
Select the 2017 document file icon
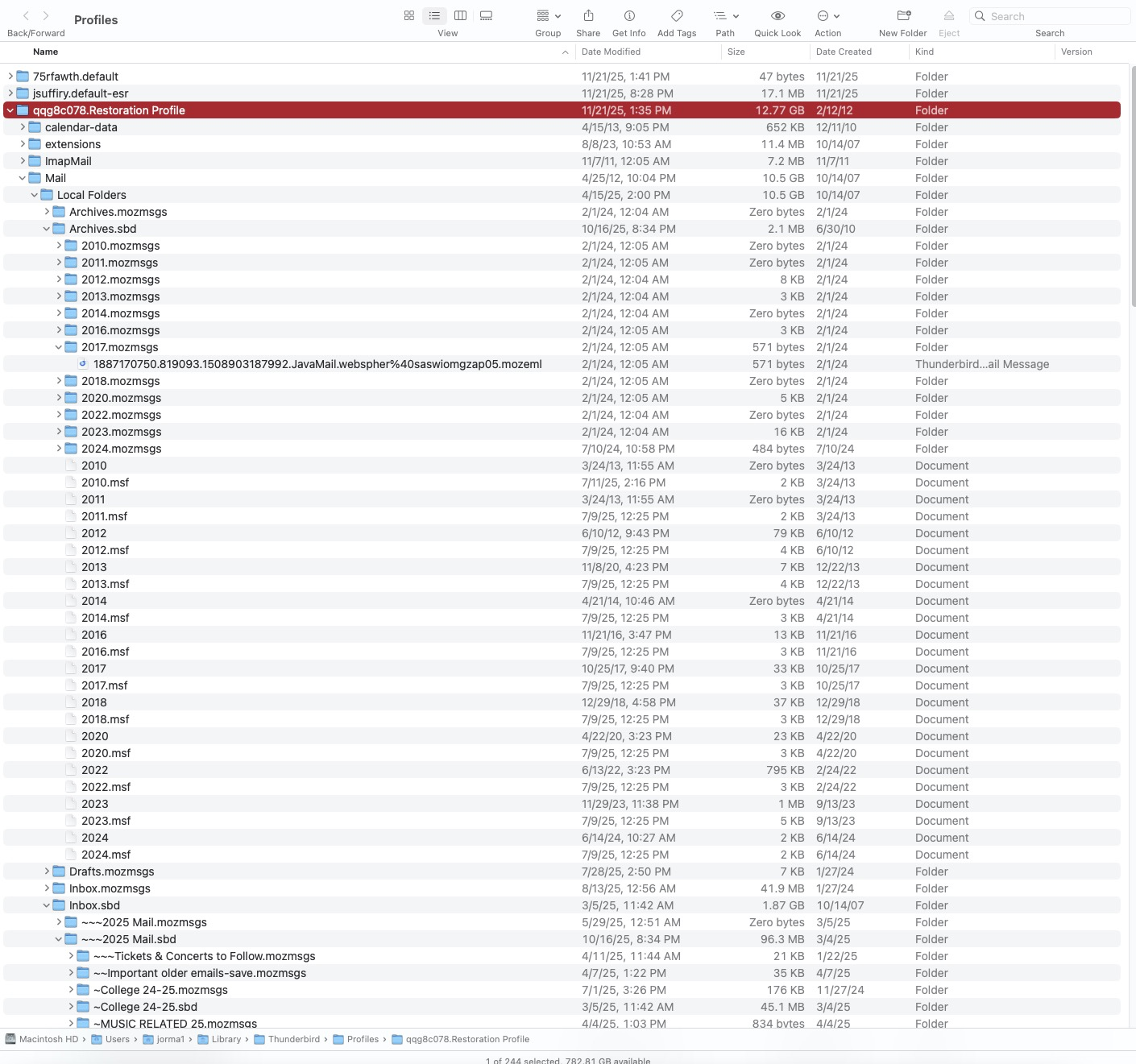71,669
